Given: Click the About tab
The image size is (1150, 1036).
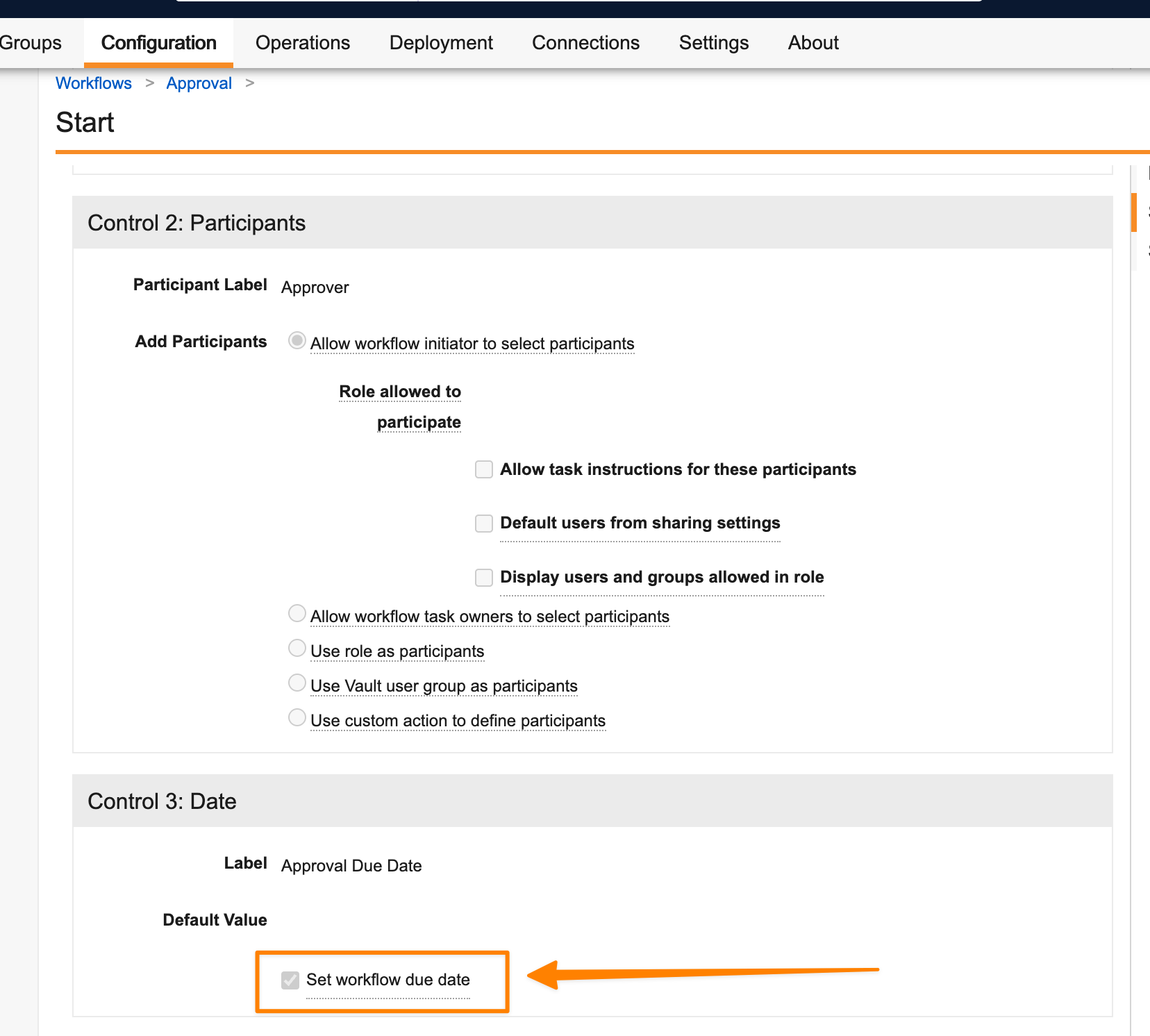Looking at the screenshot, I should pos(813,43).
